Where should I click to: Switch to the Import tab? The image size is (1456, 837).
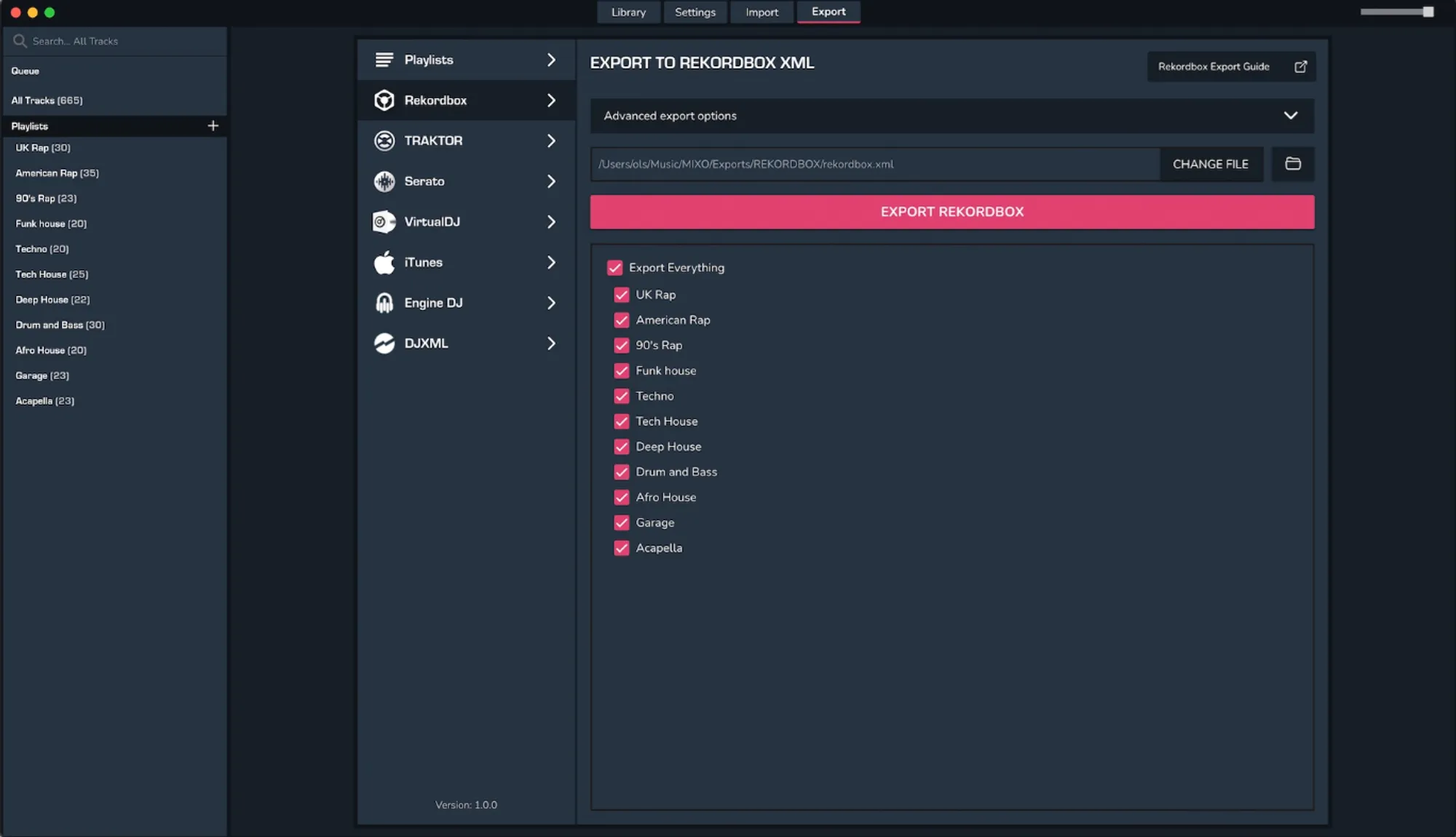761,12
